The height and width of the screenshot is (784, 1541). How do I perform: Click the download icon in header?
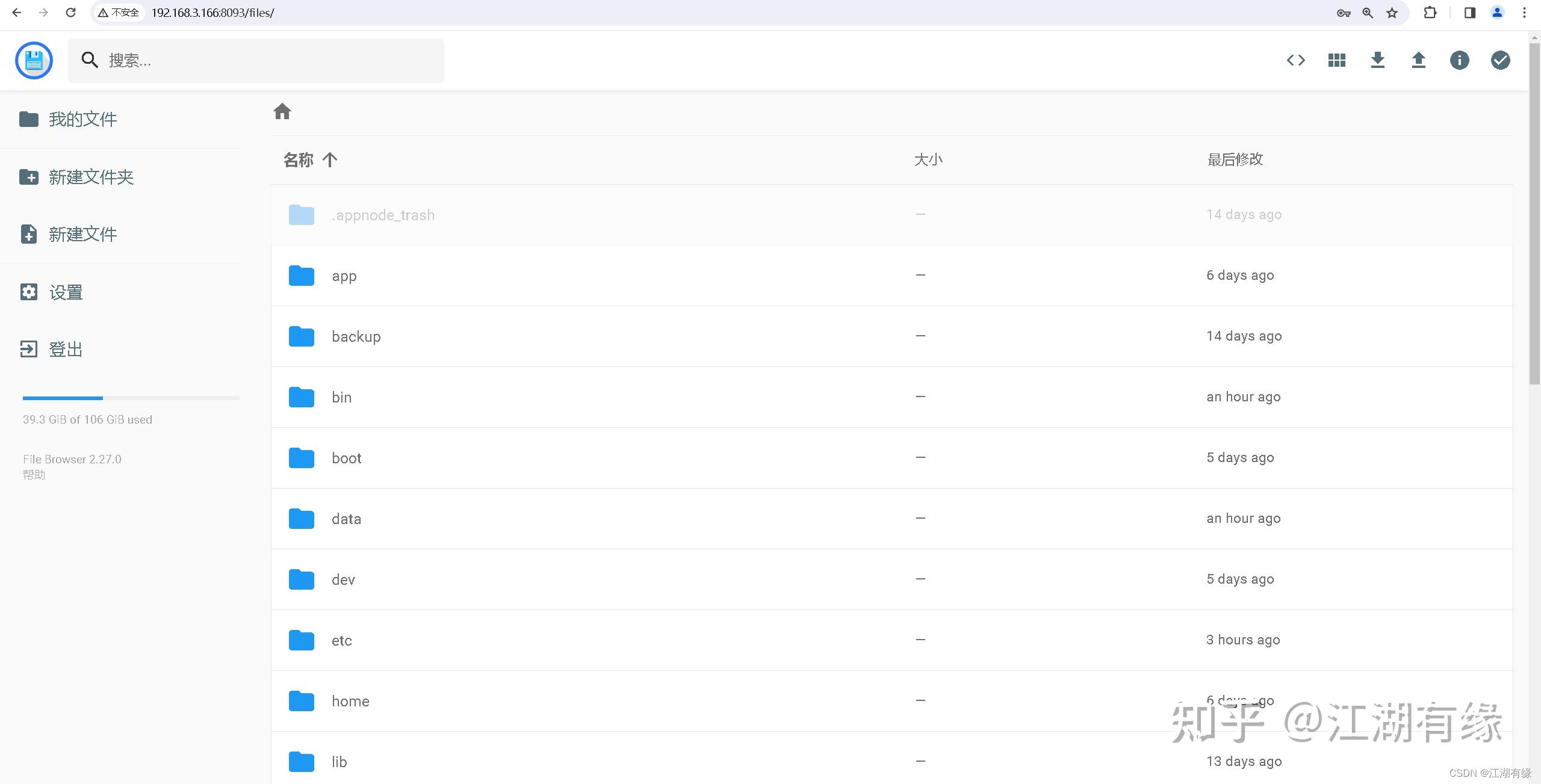[x=1377, y=60]
